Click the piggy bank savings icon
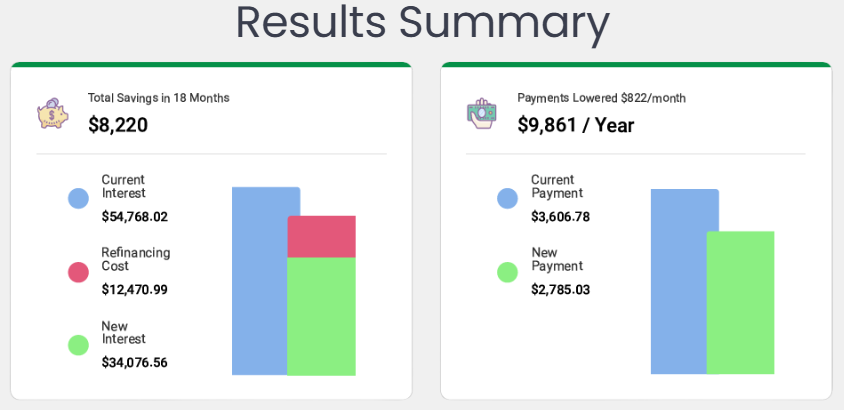844x410 pixels. coord(53,113)
